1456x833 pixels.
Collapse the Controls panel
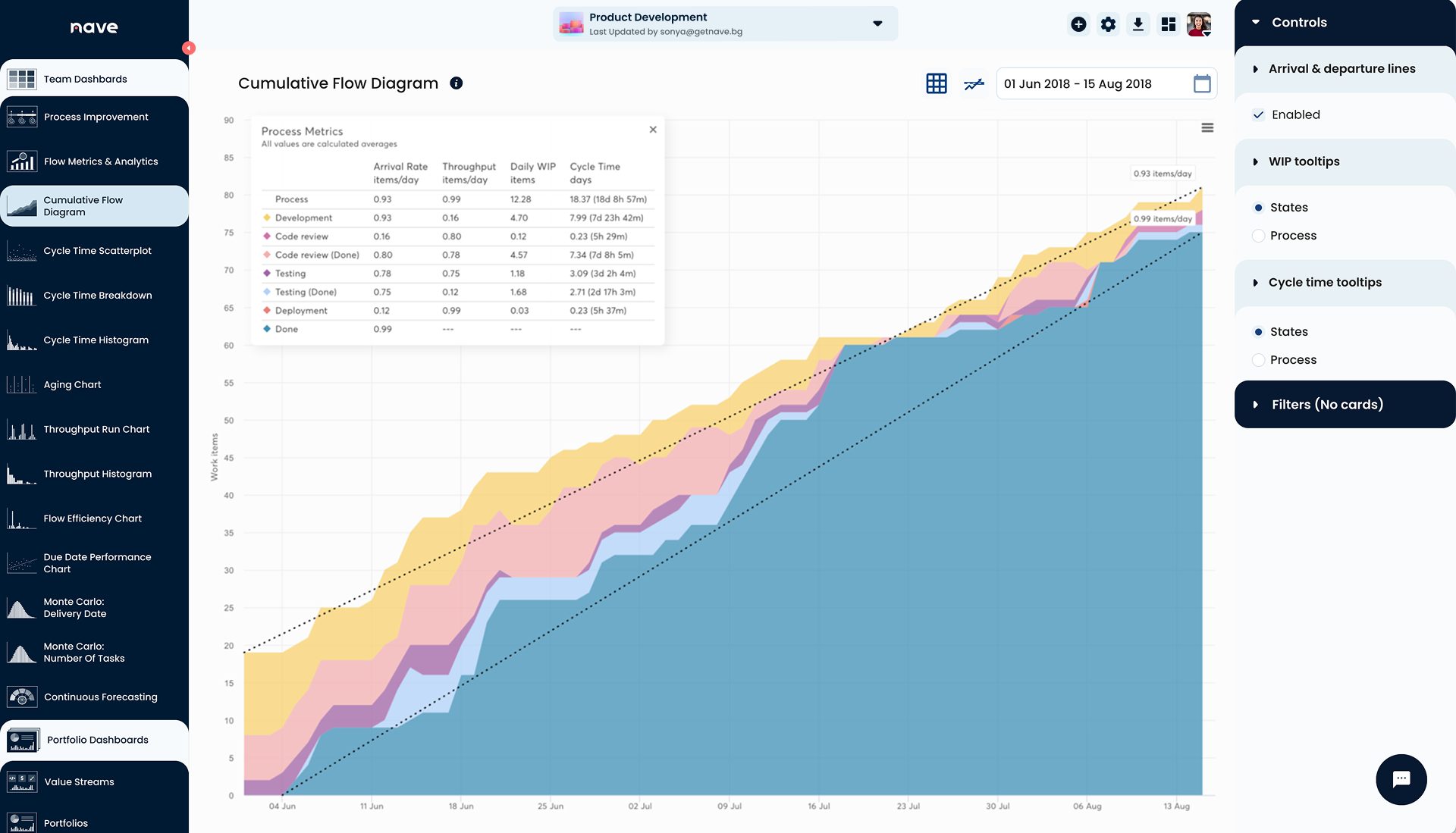[1255, 22]
